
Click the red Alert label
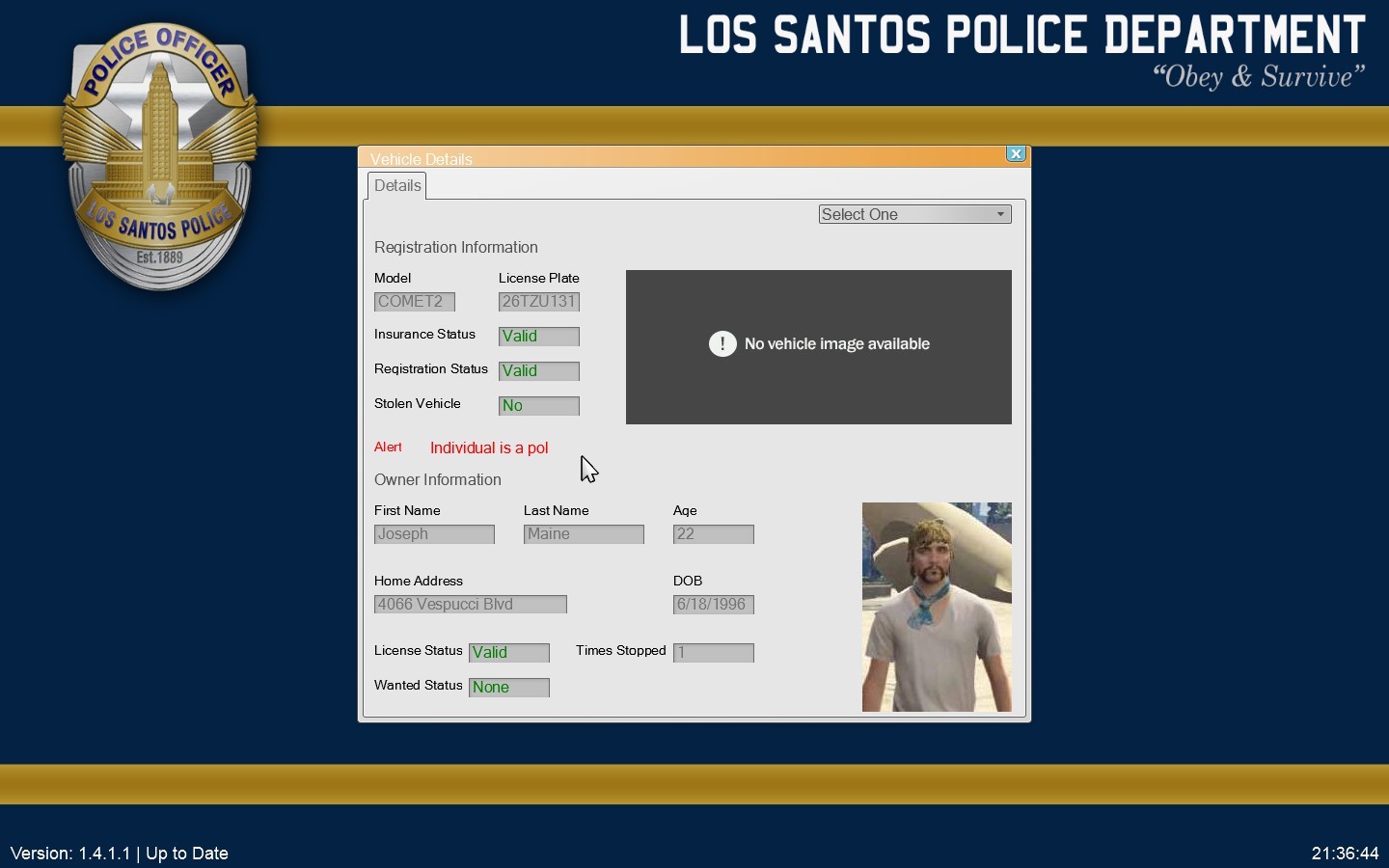click(x=389, y=448)
